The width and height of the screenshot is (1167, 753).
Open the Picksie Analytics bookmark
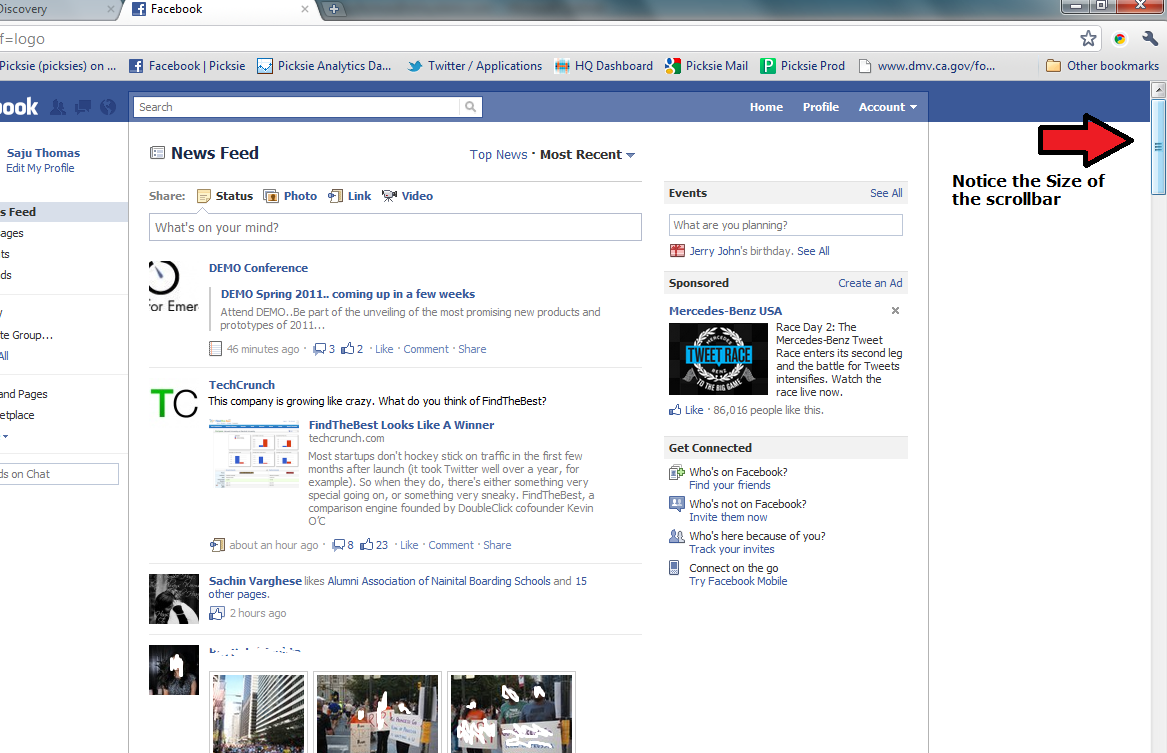click(x=324, y=66)
